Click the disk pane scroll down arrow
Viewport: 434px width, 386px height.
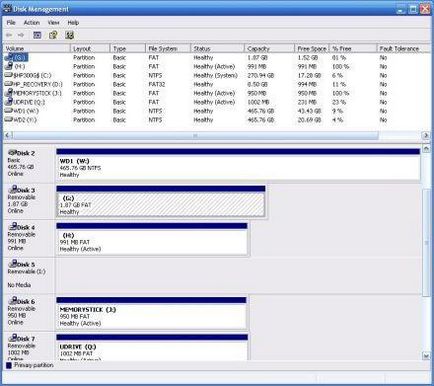tap(426, 356)
